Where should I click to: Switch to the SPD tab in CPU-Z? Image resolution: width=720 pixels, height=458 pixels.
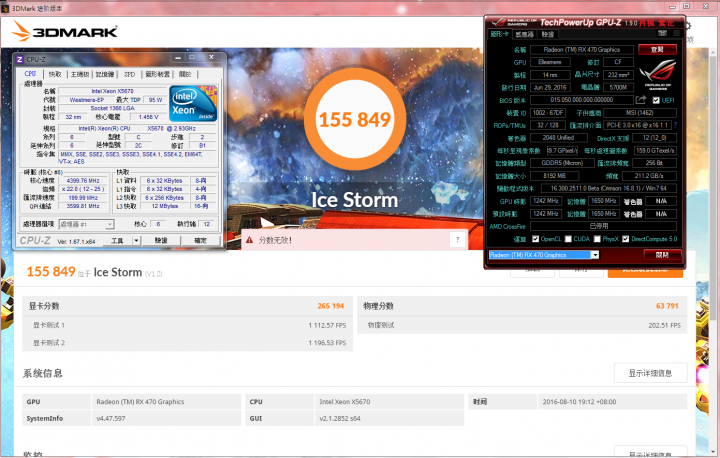129,74
